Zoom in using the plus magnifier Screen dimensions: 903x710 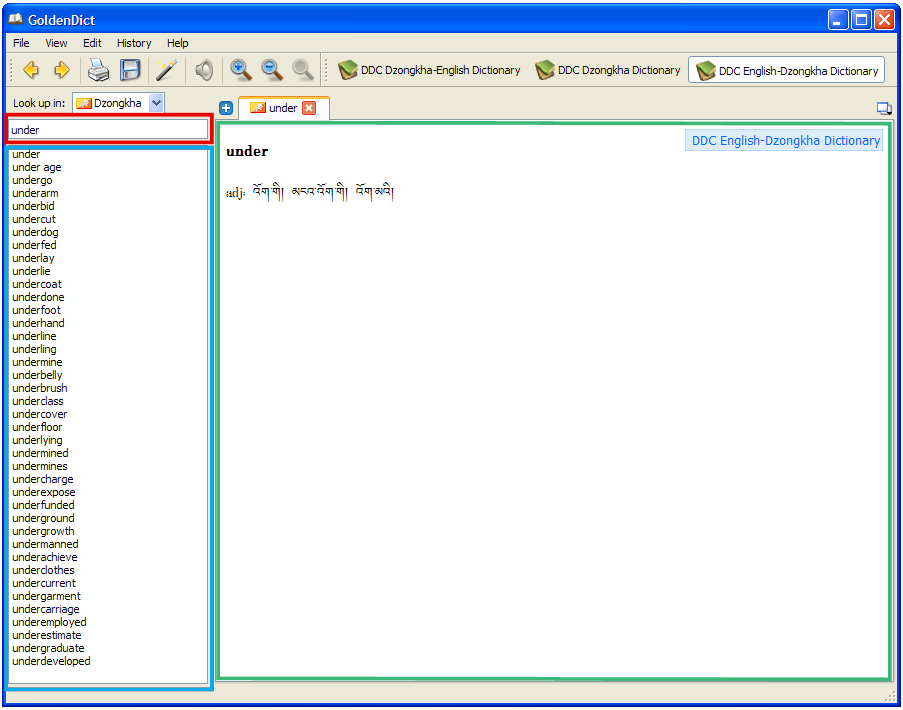pos(240,70)
